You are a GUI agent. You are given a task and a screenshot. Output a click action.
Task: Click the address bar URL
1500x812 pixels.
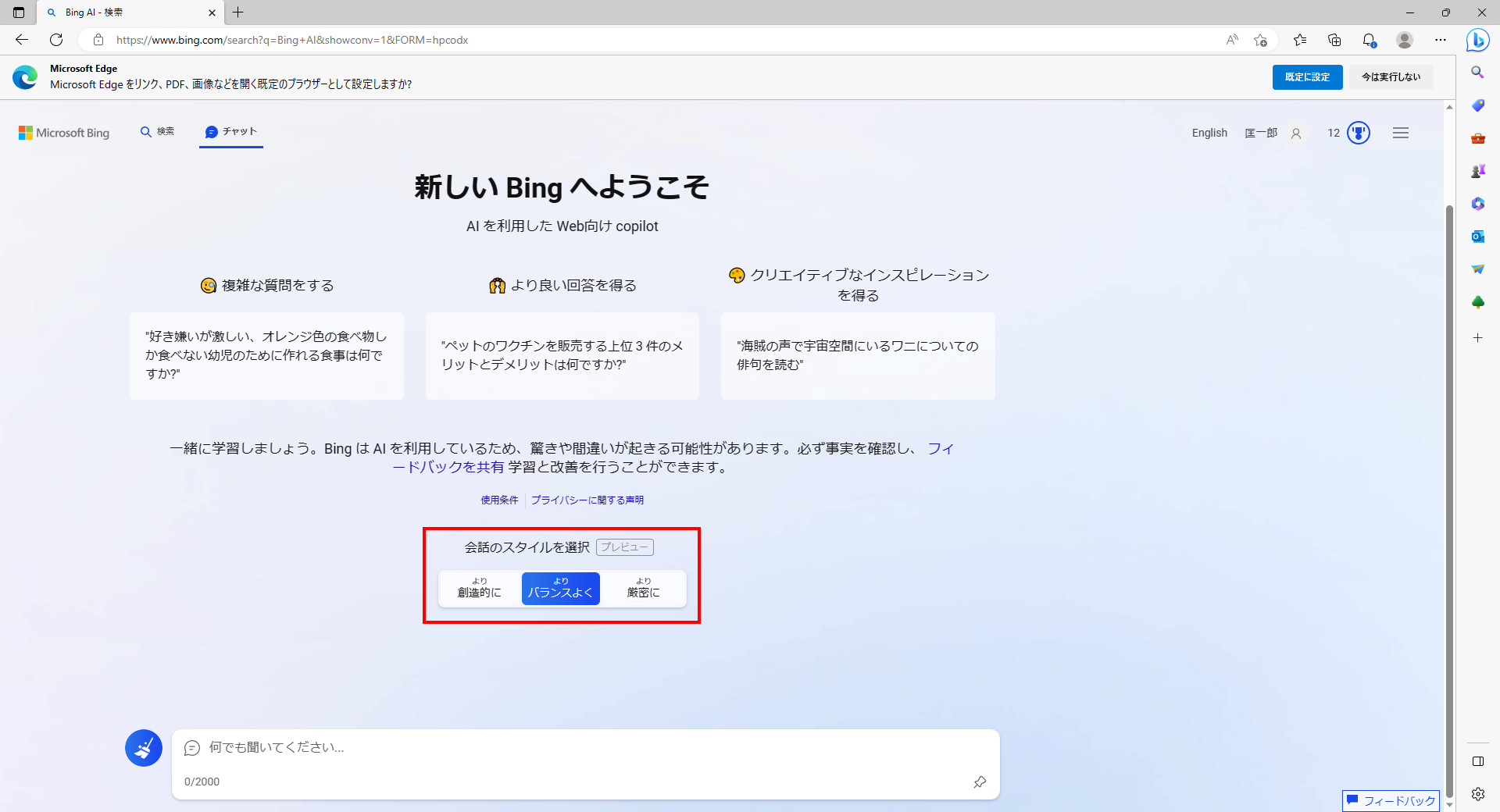[x=292, y=40]
